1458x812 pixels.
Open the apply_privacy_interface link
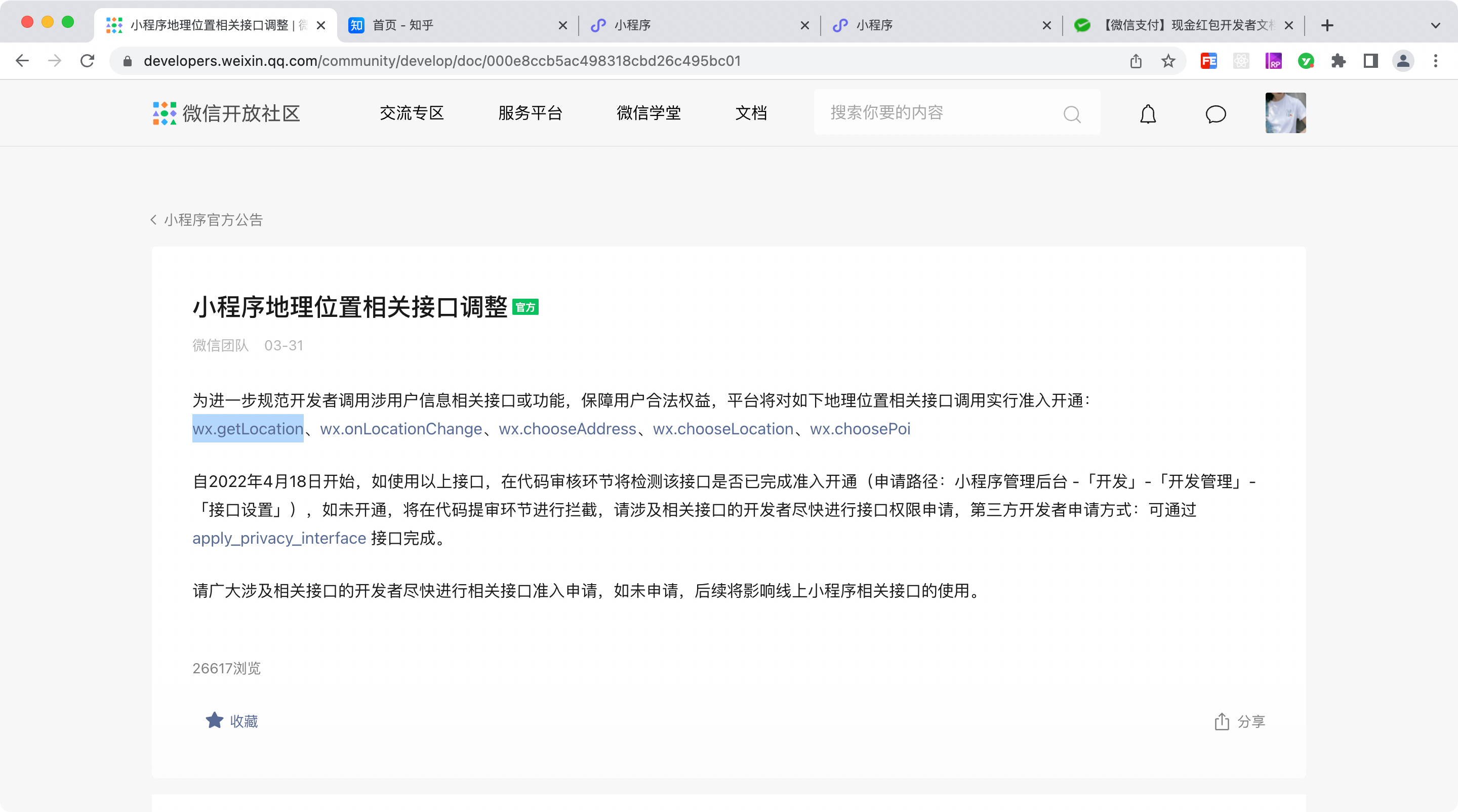coord(279,538)
